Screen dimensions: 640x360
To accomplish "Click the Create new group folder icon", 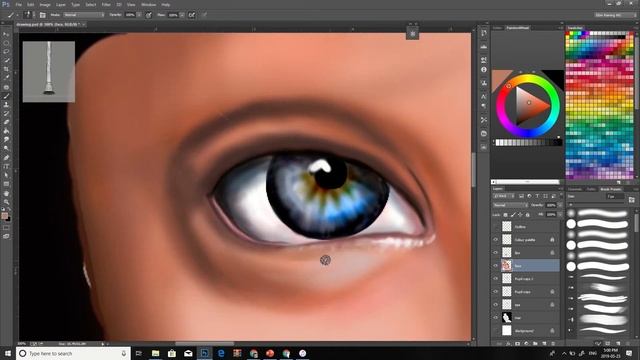I will 535,344.
